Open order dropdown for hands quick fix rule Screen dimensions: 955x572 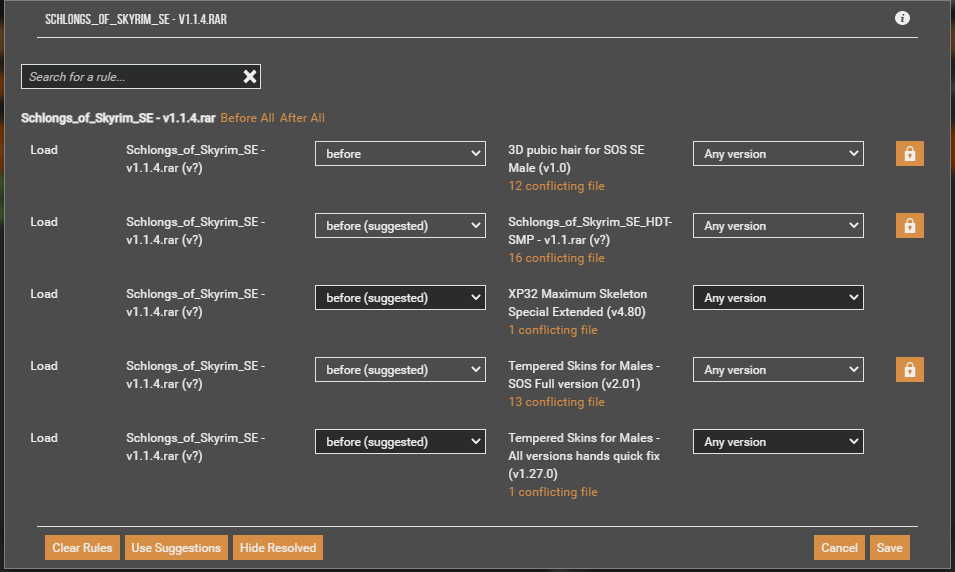(x=400, y=442)
